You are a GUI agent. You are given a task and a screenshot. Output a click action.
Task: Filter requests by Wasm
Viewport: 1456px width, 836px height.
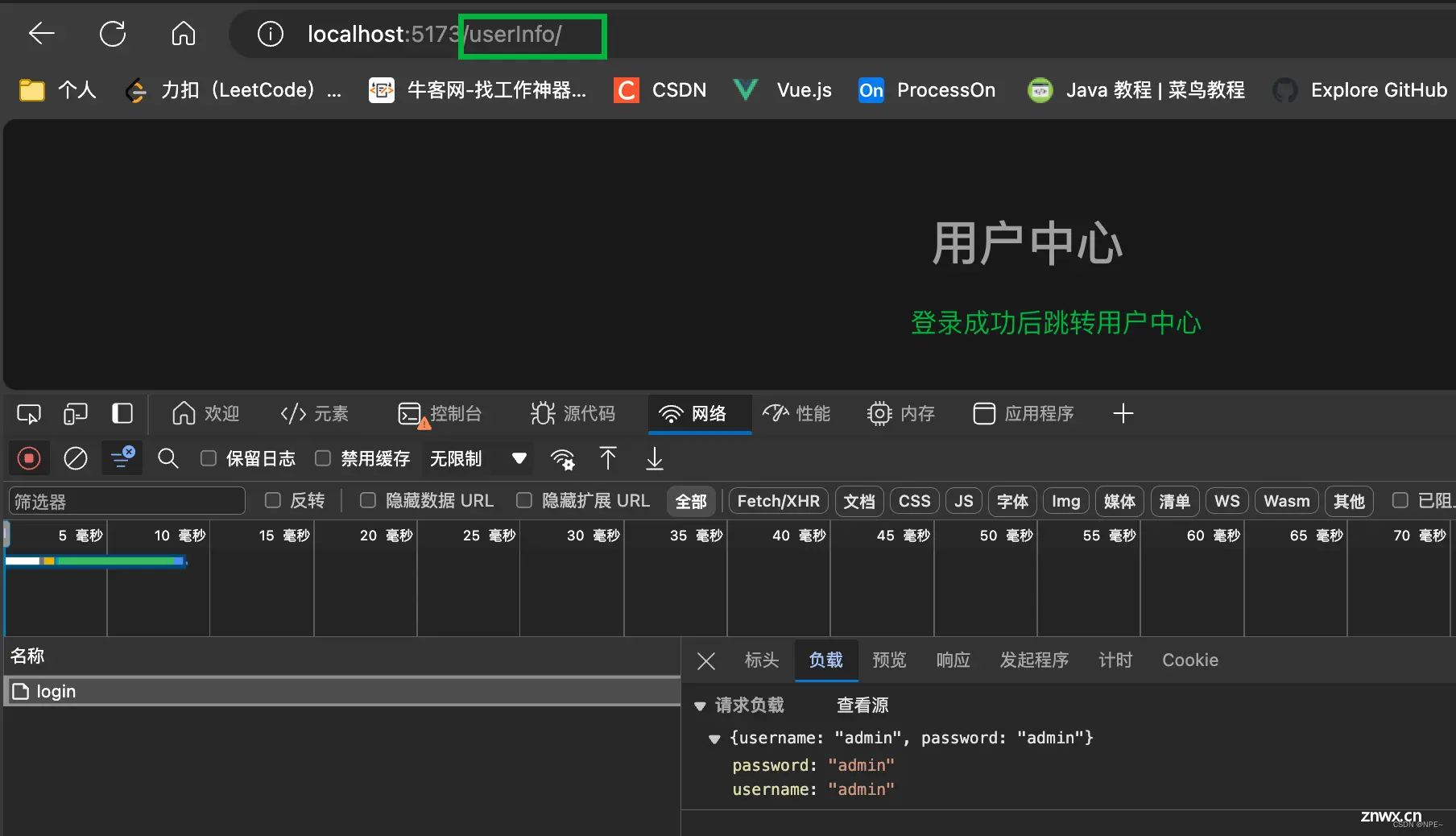point(1287,501)
